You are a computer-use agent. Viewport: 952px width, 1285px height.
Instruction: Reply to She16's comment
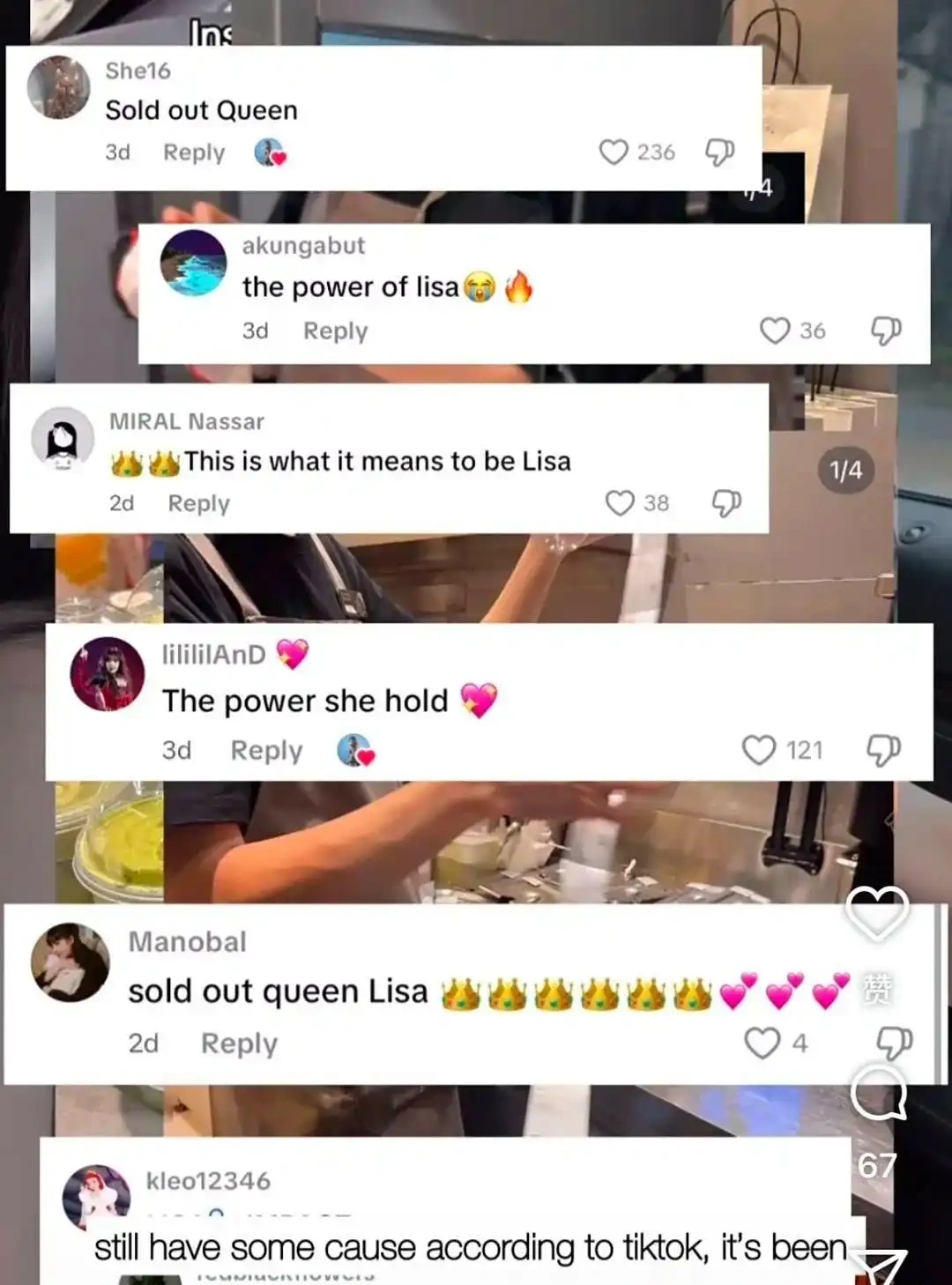click(x=194, y=152)
